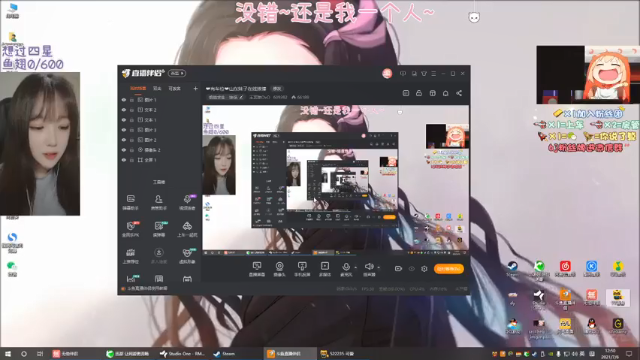Open the hamburger menu in the title bar
Viewport: 640px width, 360px height.
pyautogui.click(x=433, y=73)
